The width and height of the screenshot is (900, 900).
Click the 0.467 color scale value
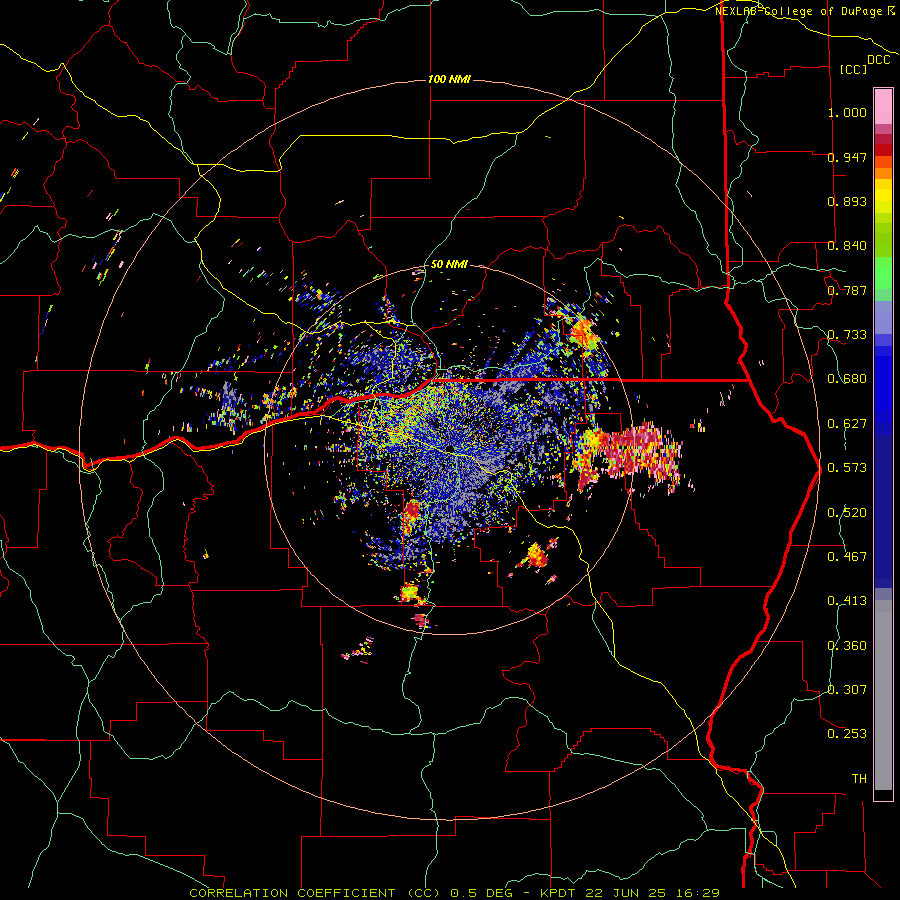(847, 557)
